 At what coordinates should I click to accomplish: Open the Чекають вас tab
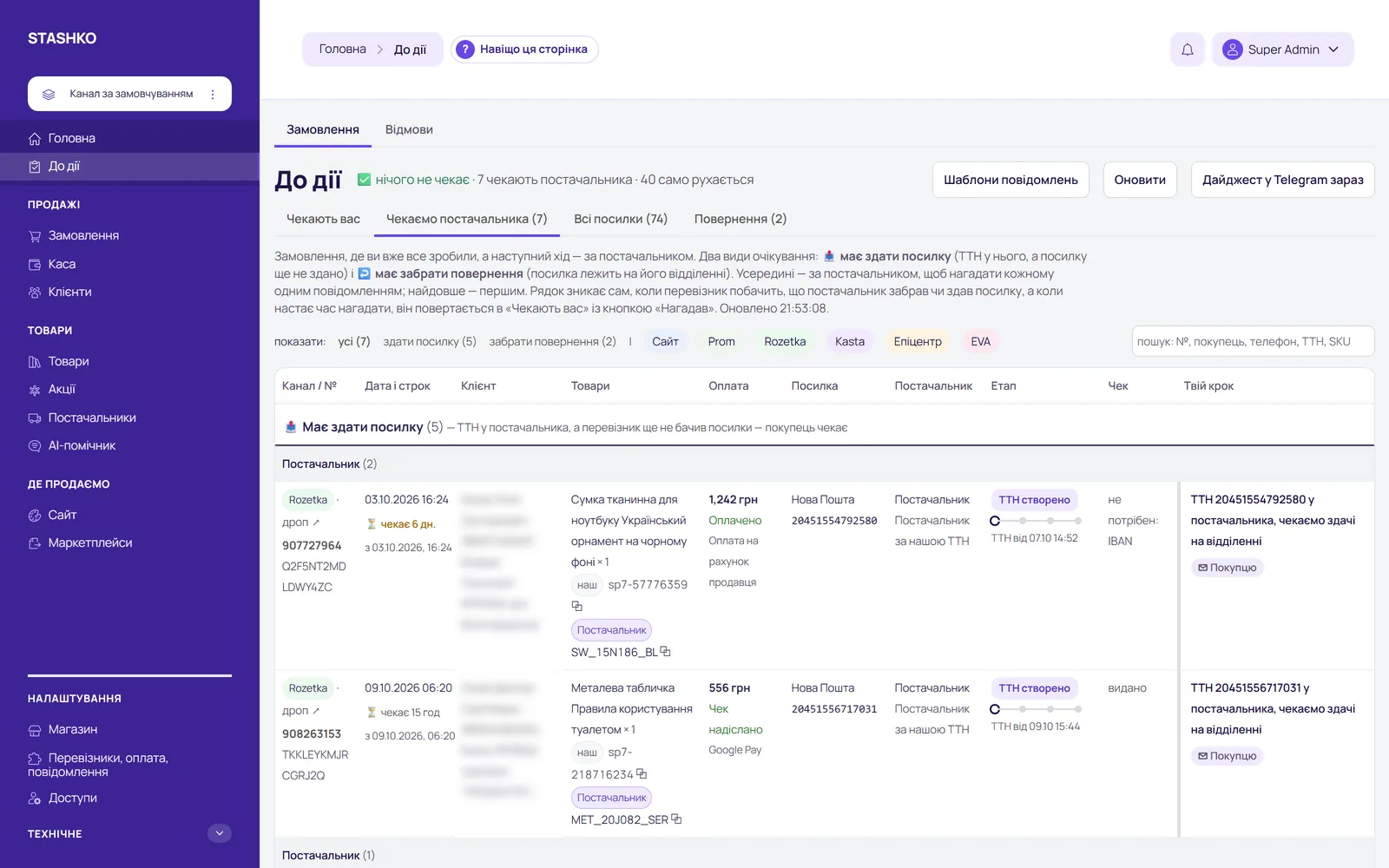click(323, 219)
